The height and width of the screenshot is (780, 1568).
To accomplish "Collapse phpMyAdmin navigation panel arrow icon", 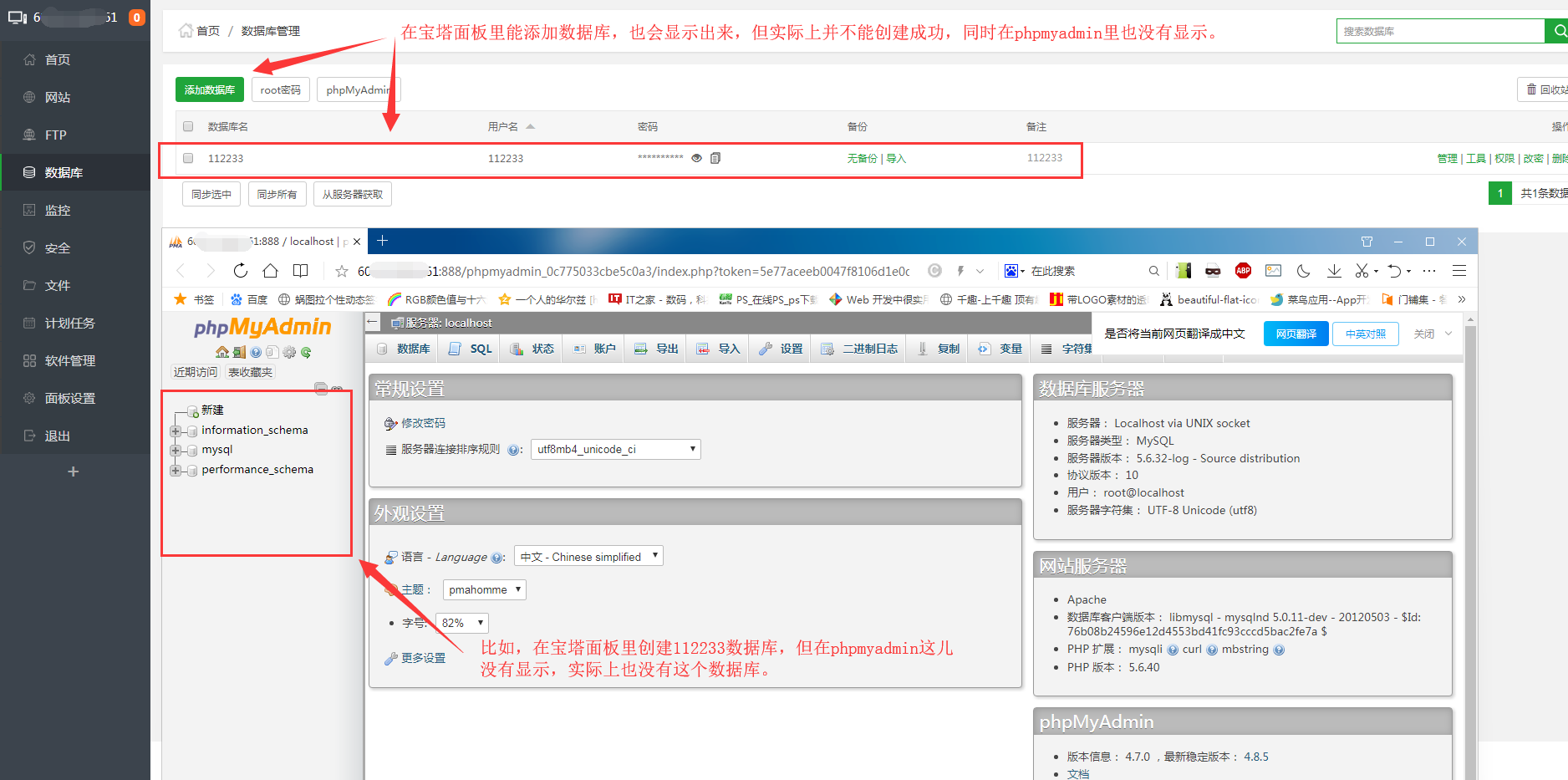I will pyautogui.click(x=373, y=322).
